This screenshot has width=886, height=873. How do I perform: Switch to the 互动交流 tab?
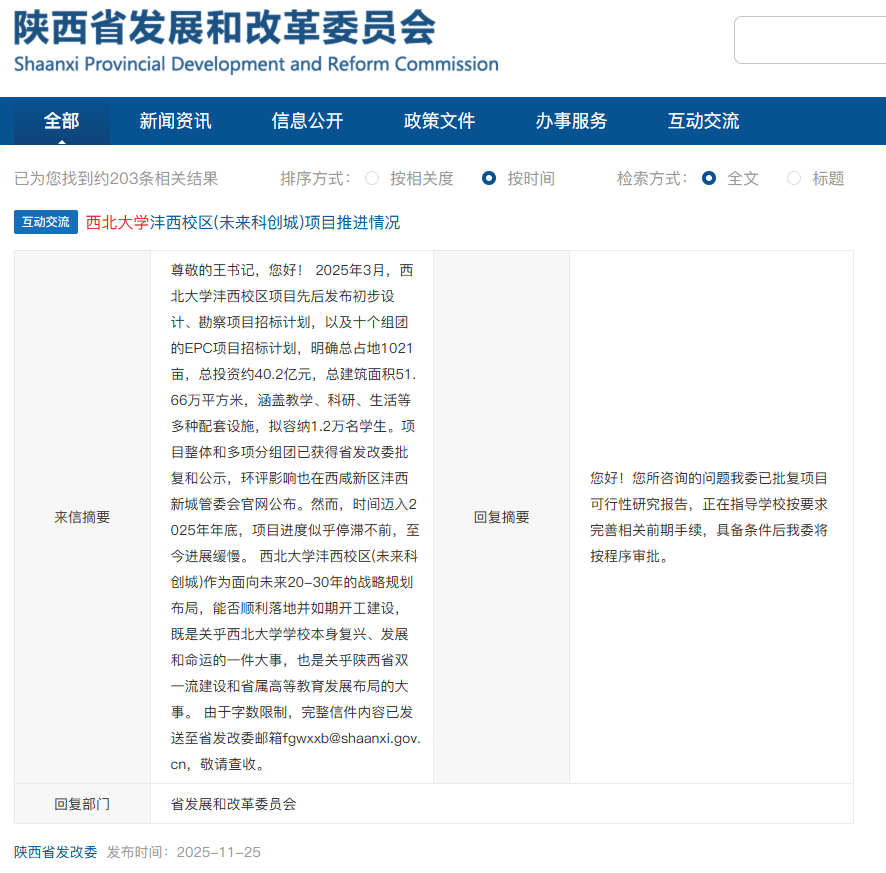pyautogui.click(x=703, y=120)
